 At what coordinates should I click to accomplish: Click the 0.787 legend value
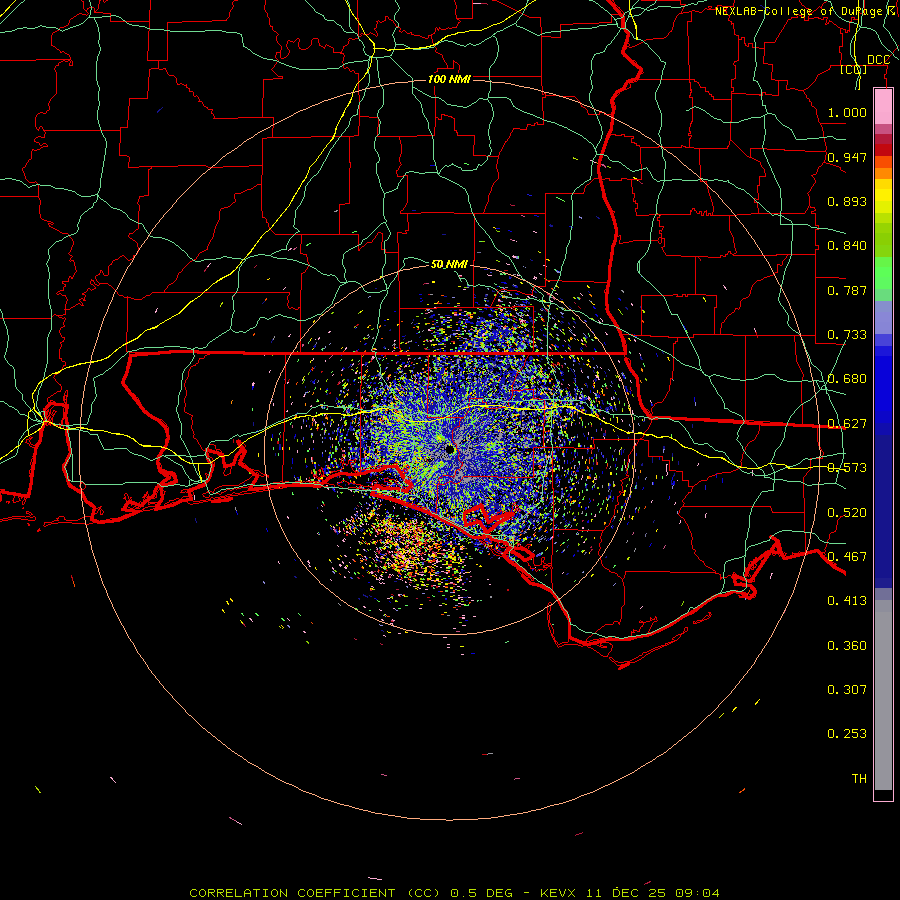[847, 290]
